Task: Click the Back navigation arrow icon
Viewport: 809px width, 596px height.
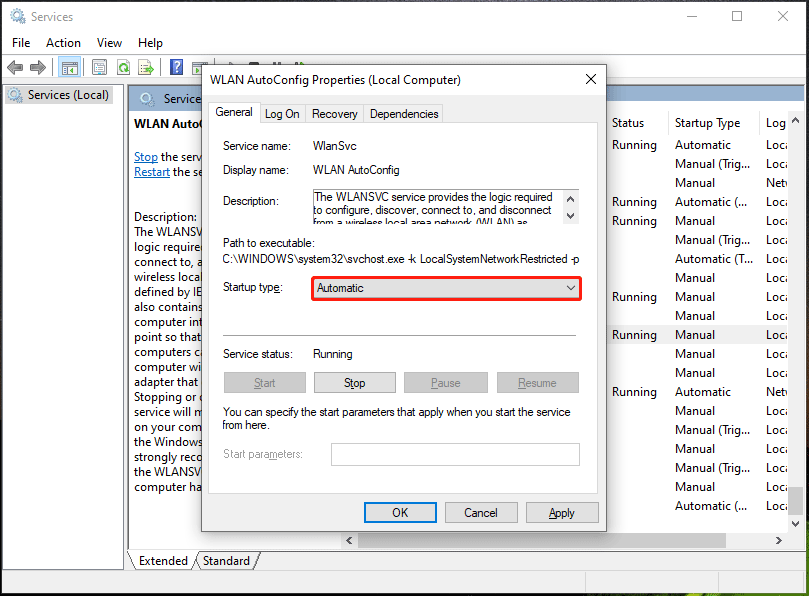Action: pyautogui.click(x=15, y=67)
